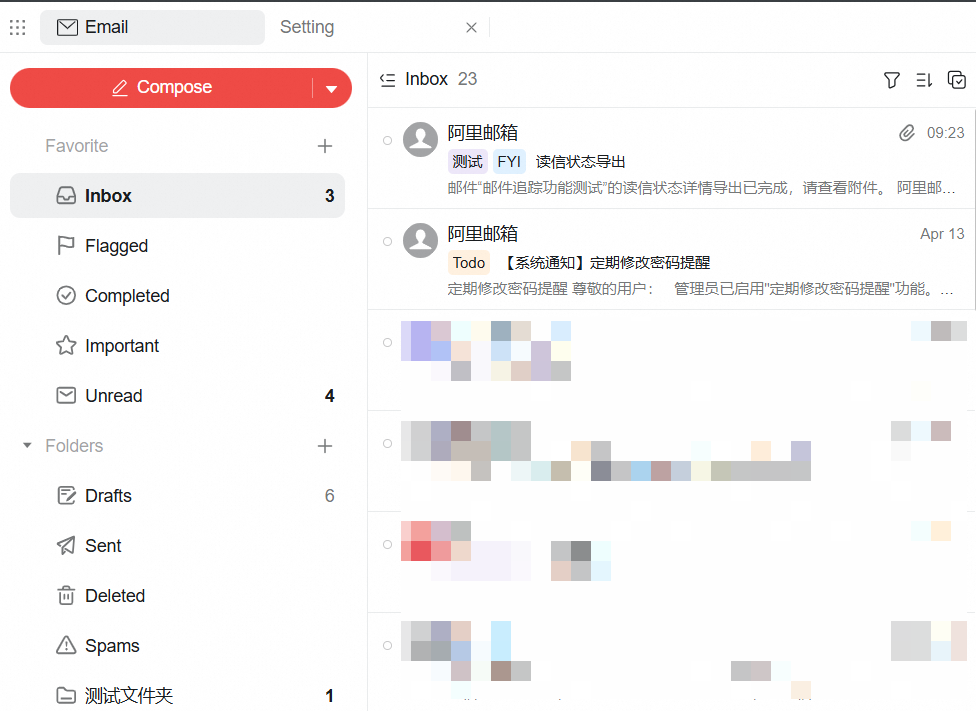Click sender avatar of 定期修改密码提醒 email
This screenshot has height=711, width=976.
(x=420, y=240)
